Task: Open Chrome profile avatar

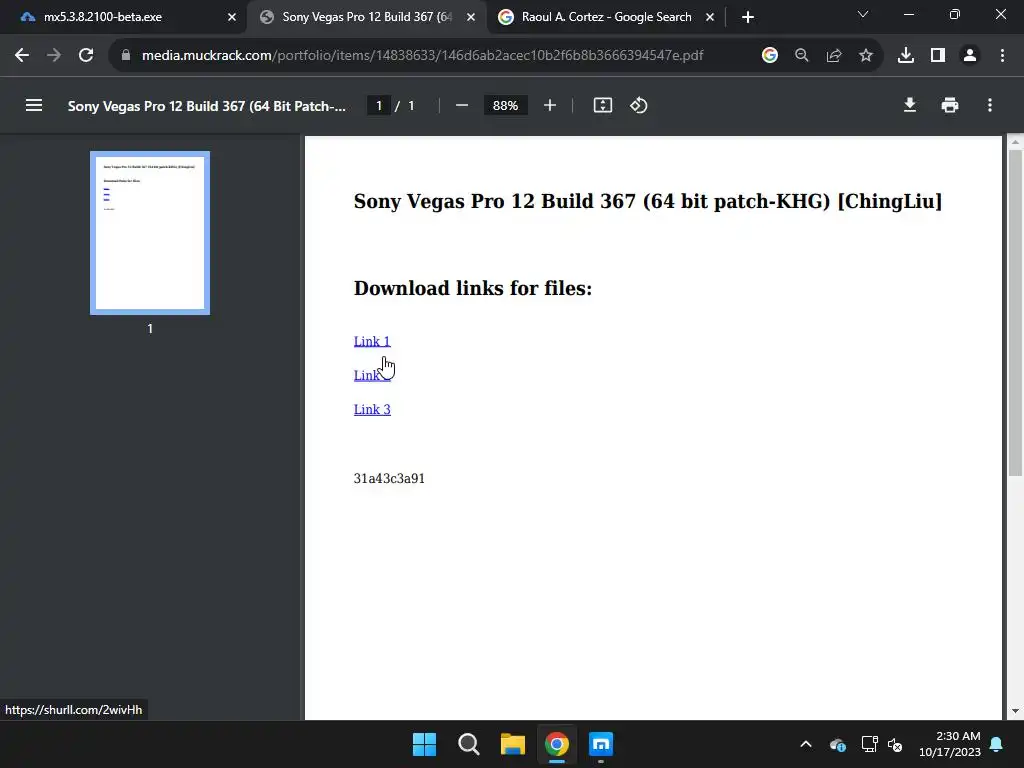Action: coord(970,56)
